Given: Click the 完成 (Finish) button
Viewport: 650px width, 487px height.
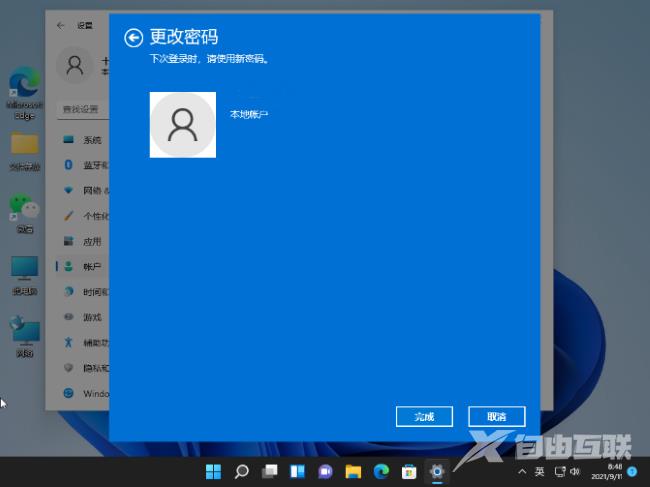Looking at the screenshot, I should pyautogui.click(x=424, y=417).
